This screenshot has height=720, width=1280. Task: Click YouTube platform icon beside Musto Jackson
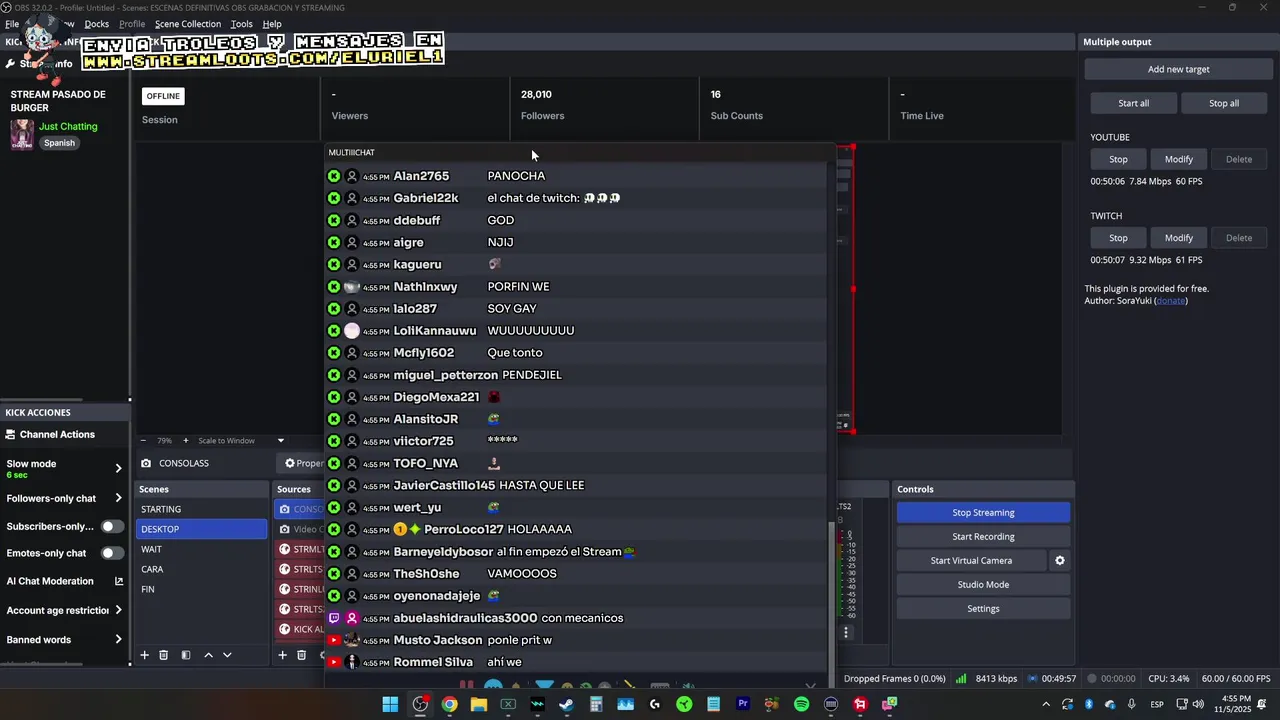(334, 640)
